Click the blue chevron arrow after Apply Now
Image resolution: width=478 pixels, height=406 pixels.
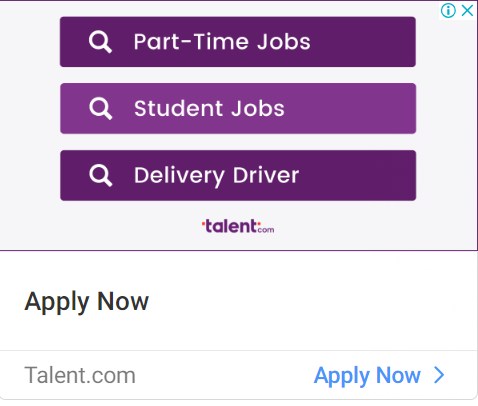(x=439, y=375)
